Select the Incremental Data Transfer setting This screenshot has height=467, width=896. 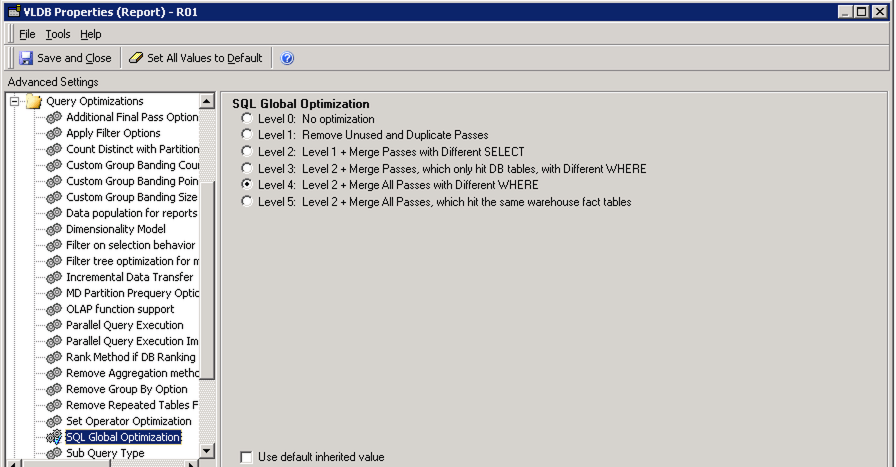click(130, 277)
